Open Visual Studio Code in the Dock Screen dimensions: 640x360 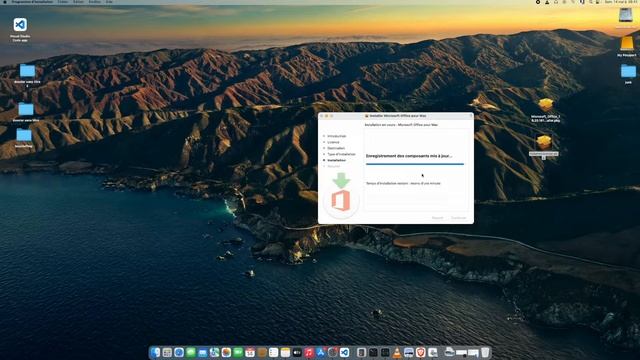[x=344, y=352]
